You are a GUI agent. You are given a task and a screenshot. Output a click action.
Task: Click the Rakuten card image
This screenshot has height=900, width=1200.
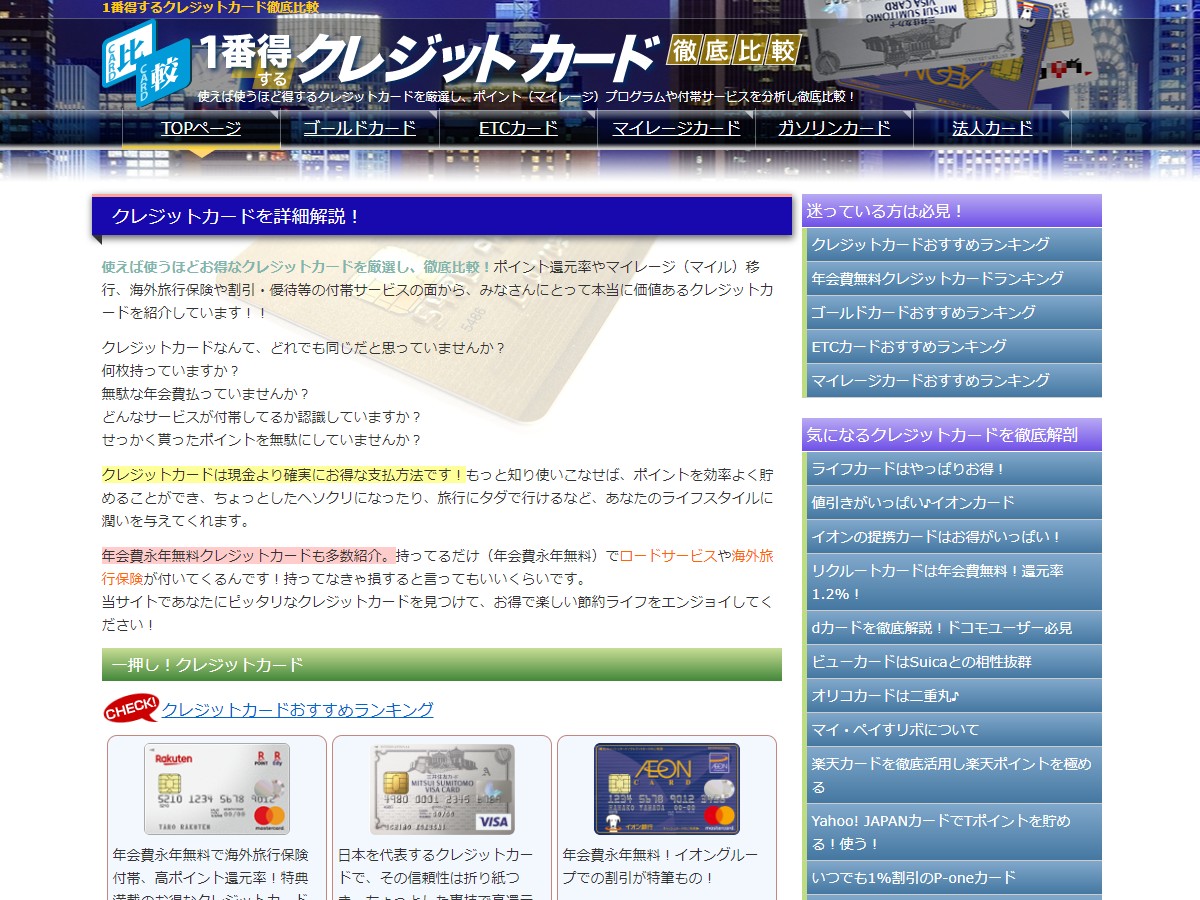[217, 789]
